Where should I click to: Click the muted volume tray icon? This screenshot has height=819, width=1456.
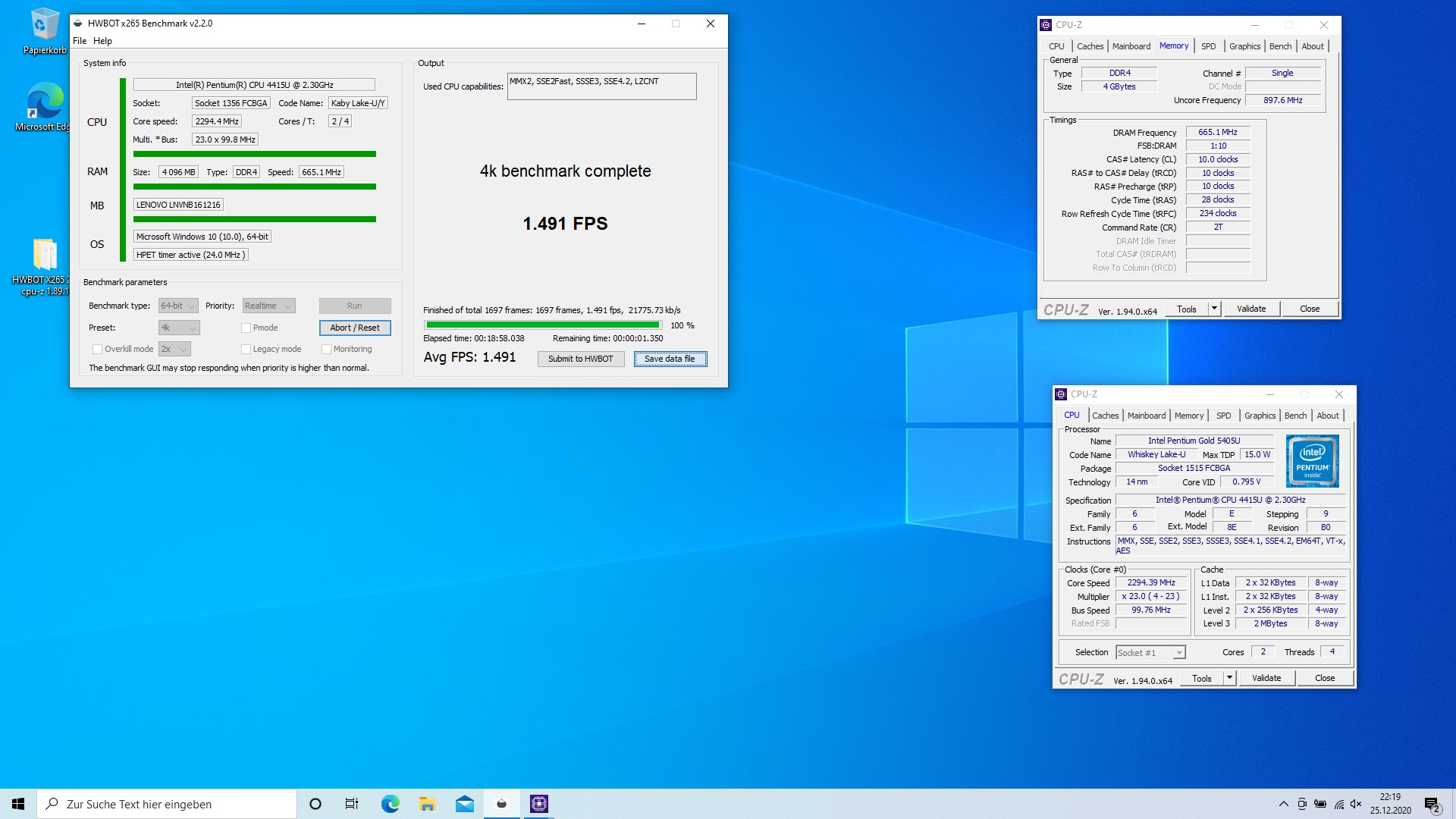tap(1357, 804)
